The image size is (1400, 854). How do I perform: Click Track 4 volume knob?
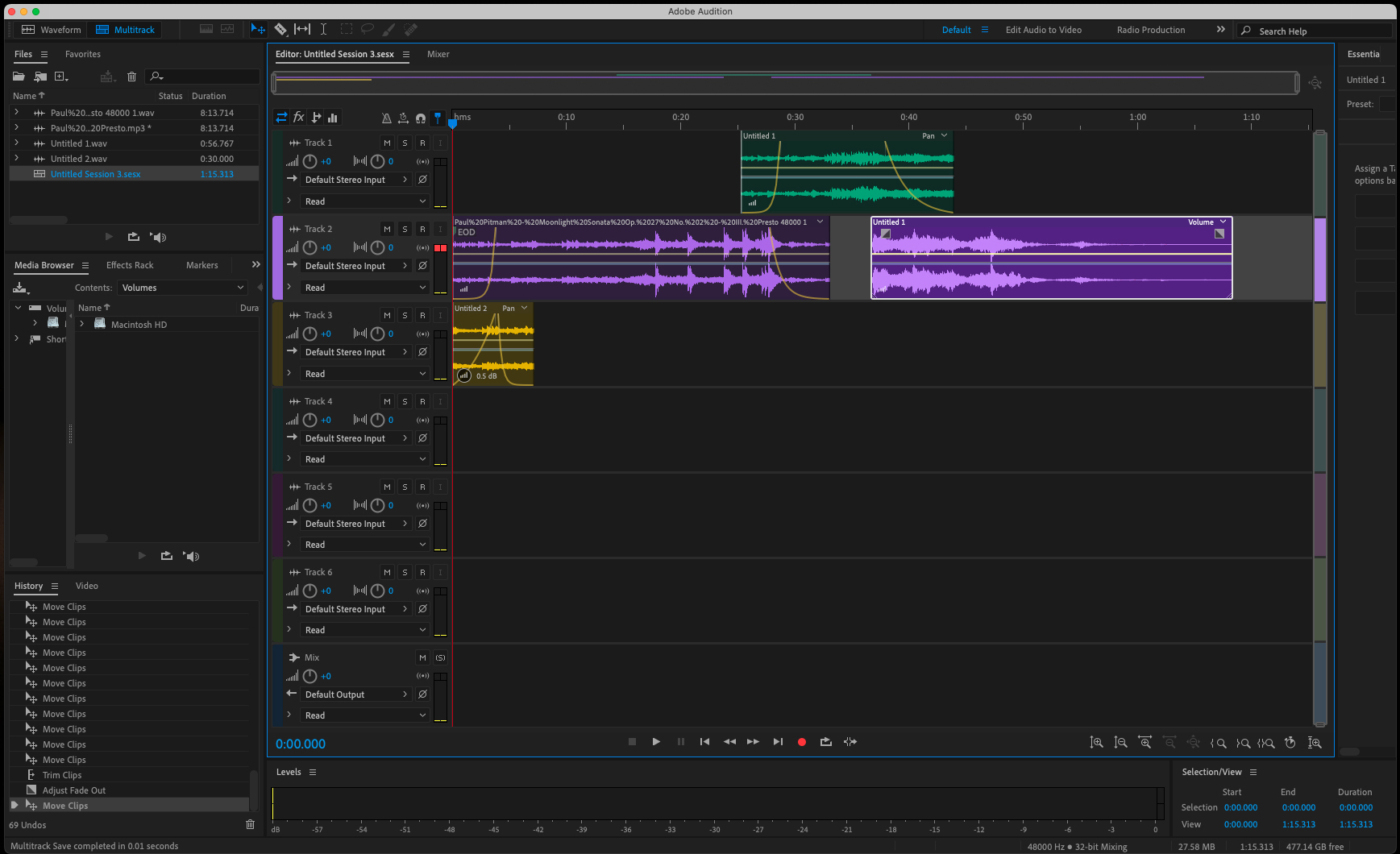[310, 420]
